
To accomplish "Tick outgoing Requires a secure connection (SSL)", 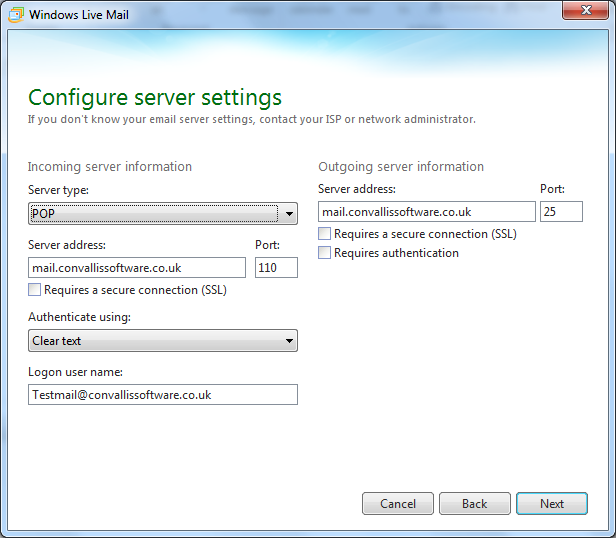I will pos(324,234).
